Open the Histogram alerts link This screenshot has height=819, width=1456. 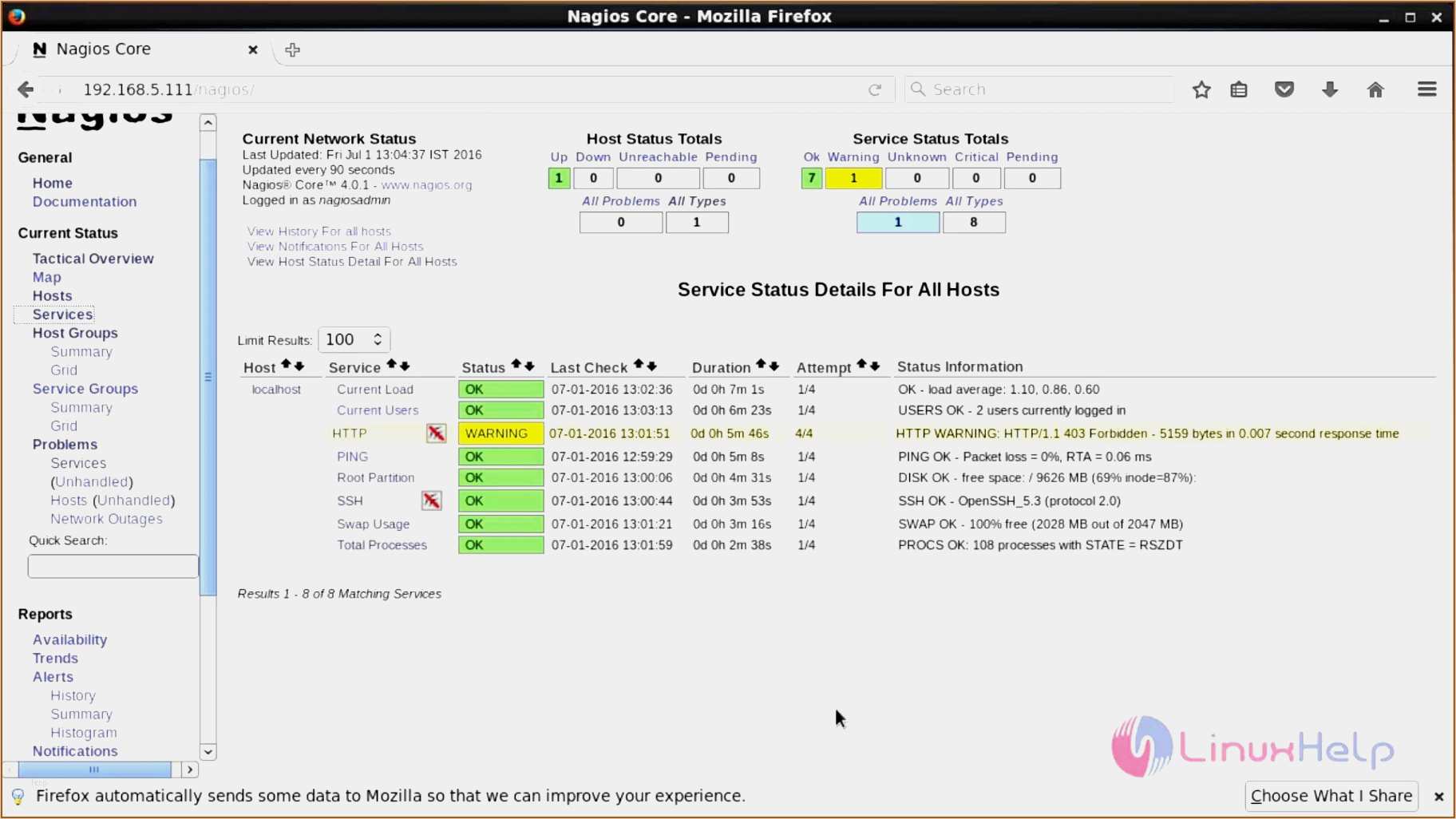pyautogui.click(x=84, y=733)
